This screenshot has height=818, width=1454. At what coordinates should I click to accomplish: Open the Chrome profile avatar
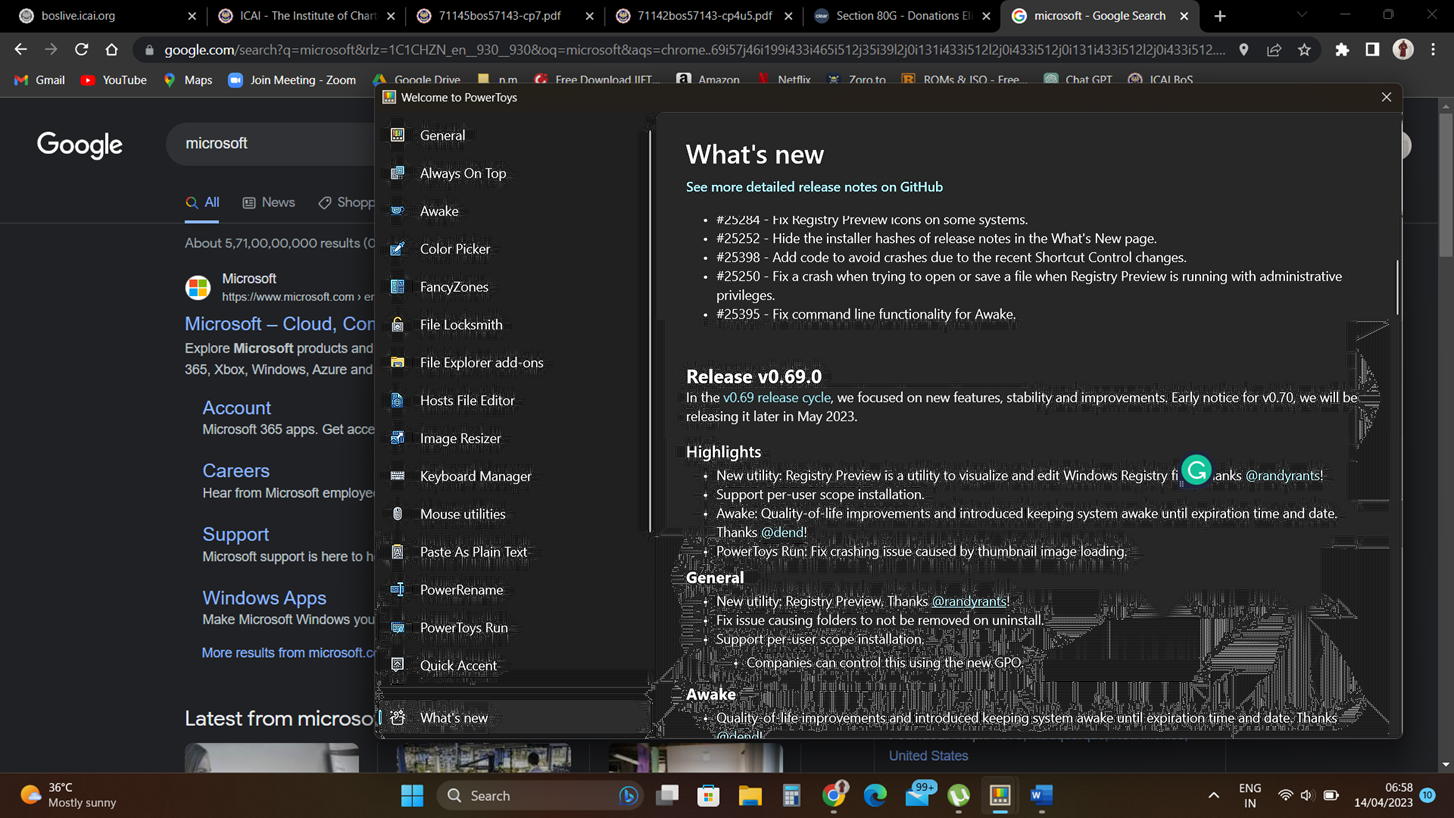(x=1403, y=50)
